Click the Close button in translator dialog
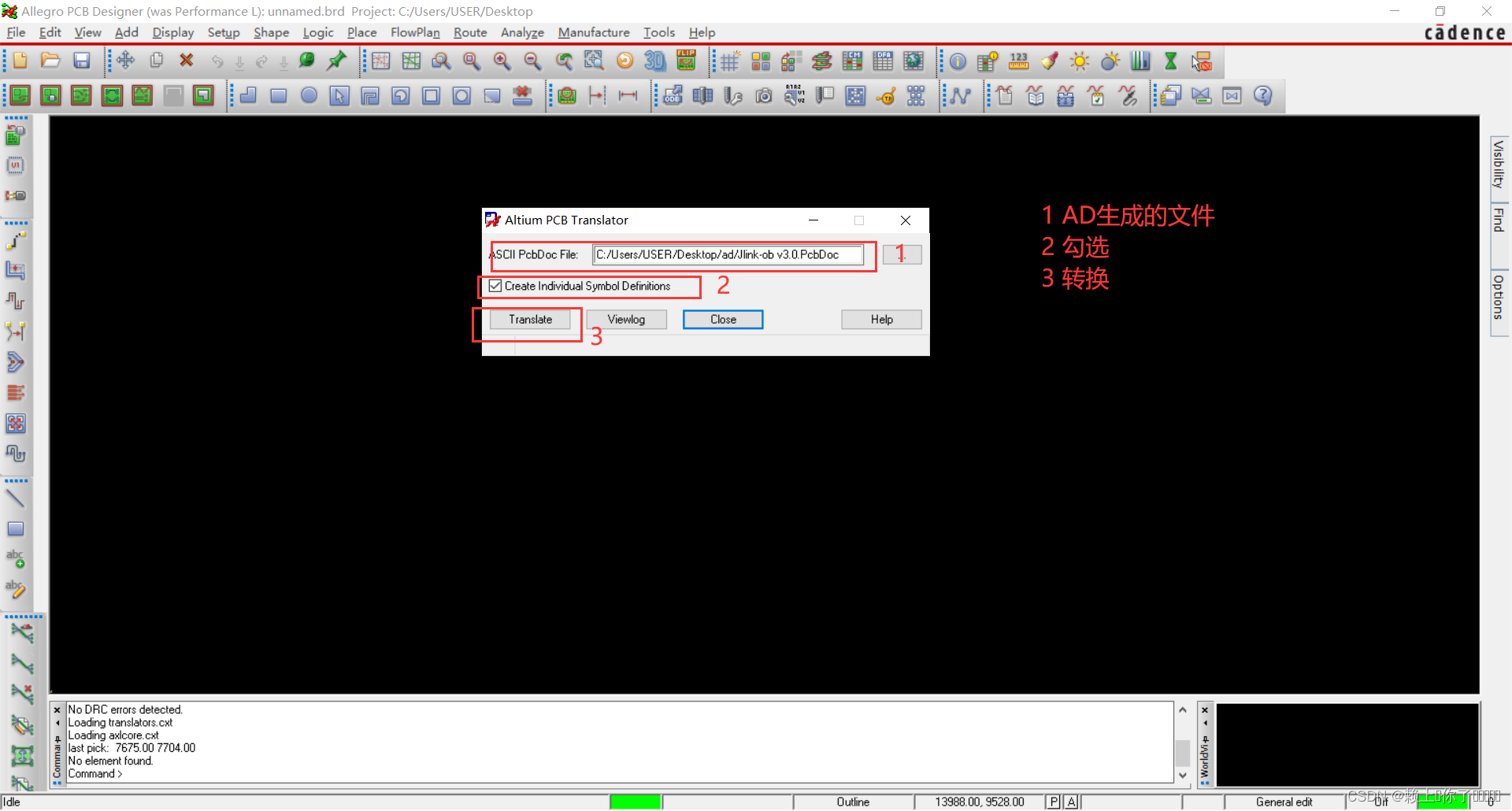This screenshot has height=811, width=1512. coord(723,319)
